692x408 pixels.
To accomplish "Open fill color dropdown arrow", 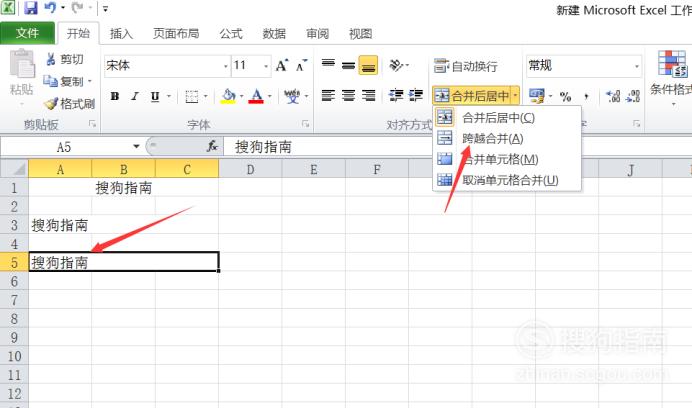I will [241, 96].
